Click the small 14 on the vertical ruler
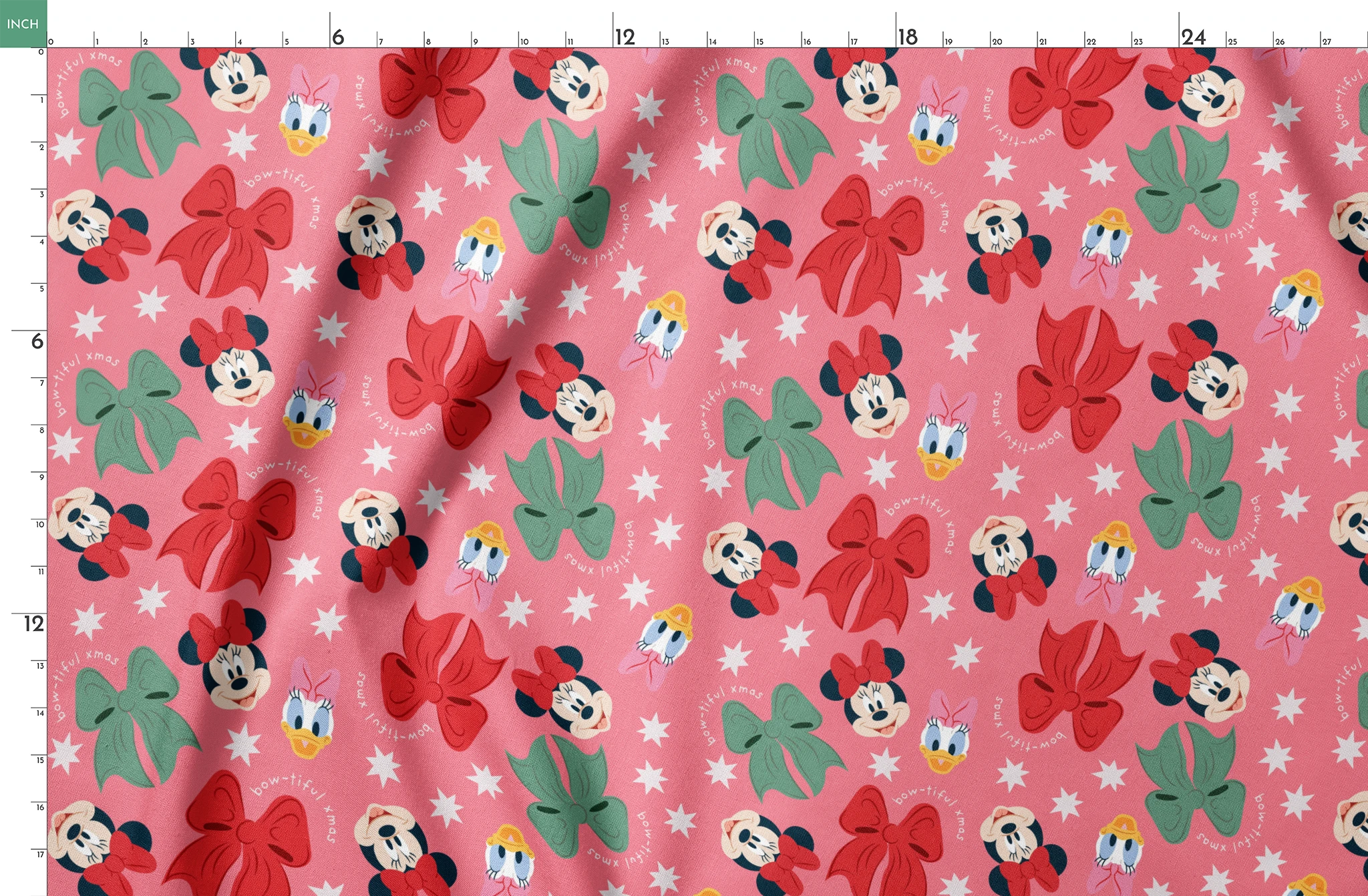This screenshot has height=896, width=1368. [x=40, y=712]
